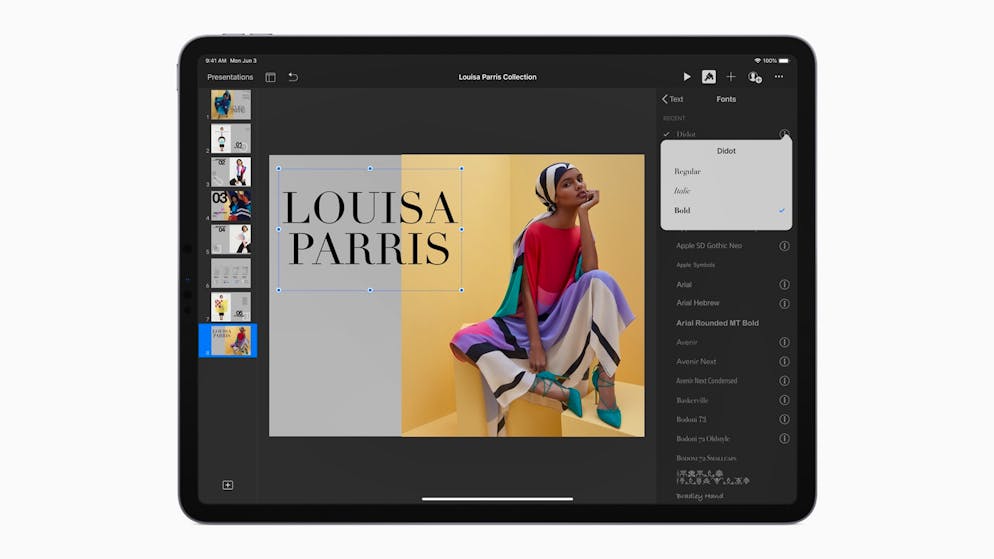Open info for Bodoni 72 Oldstyle

(x=784, y=439)
